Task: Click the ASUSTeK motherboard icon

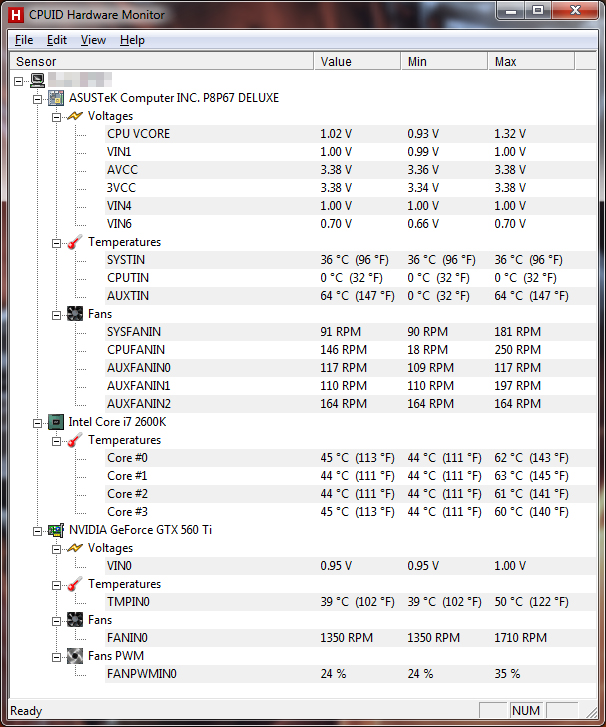Action: tap(56, 98)
